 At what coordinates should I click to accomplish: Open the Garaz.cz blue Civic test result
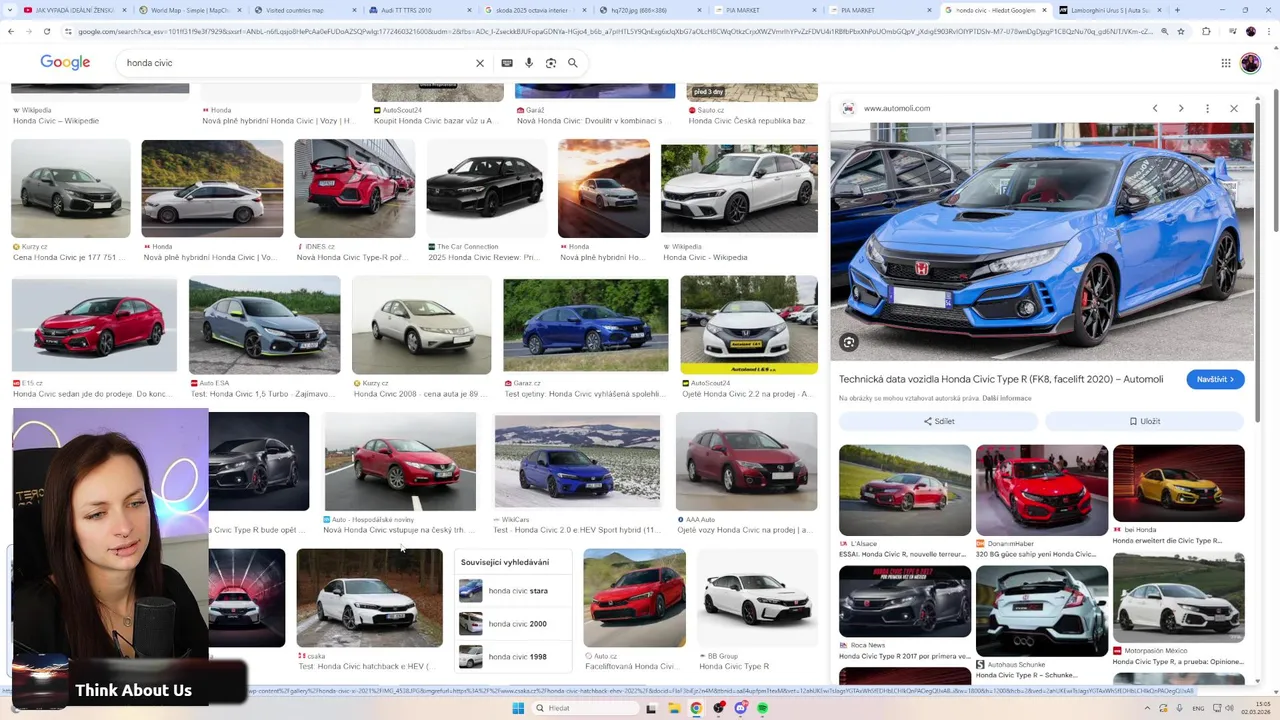pyautogui.click(x=585, y=325)
